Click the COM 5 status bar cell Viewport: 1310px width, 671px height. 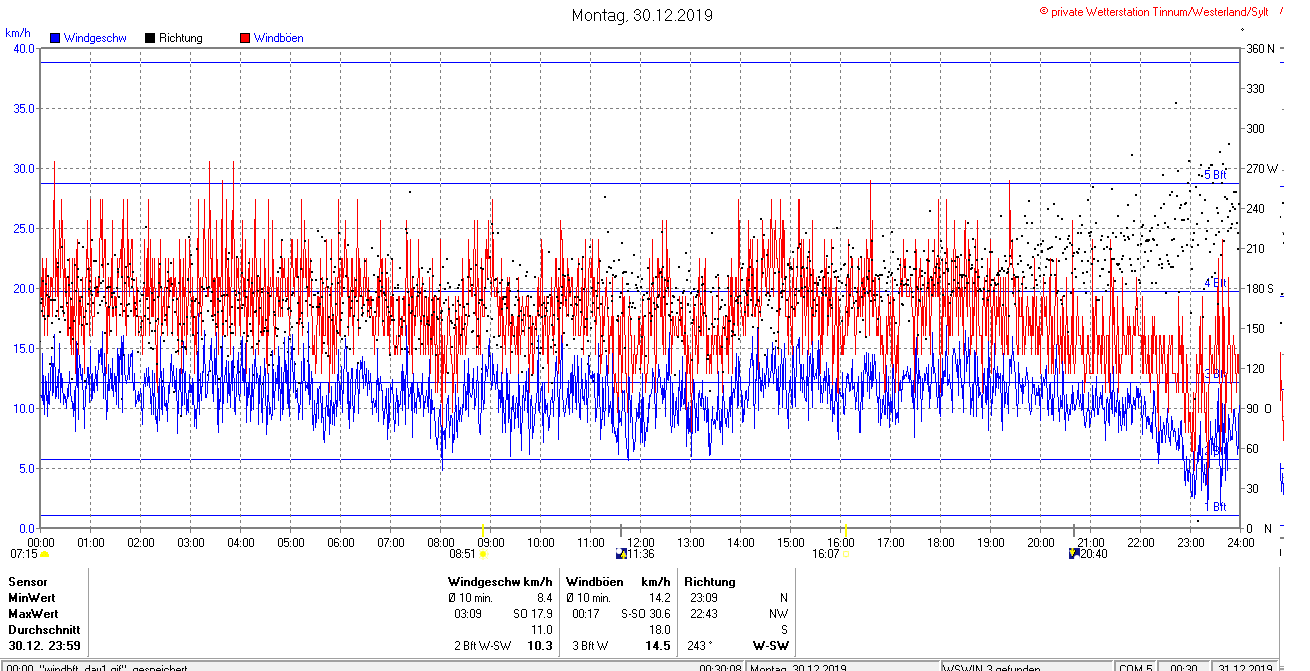tap(1135, 667)
